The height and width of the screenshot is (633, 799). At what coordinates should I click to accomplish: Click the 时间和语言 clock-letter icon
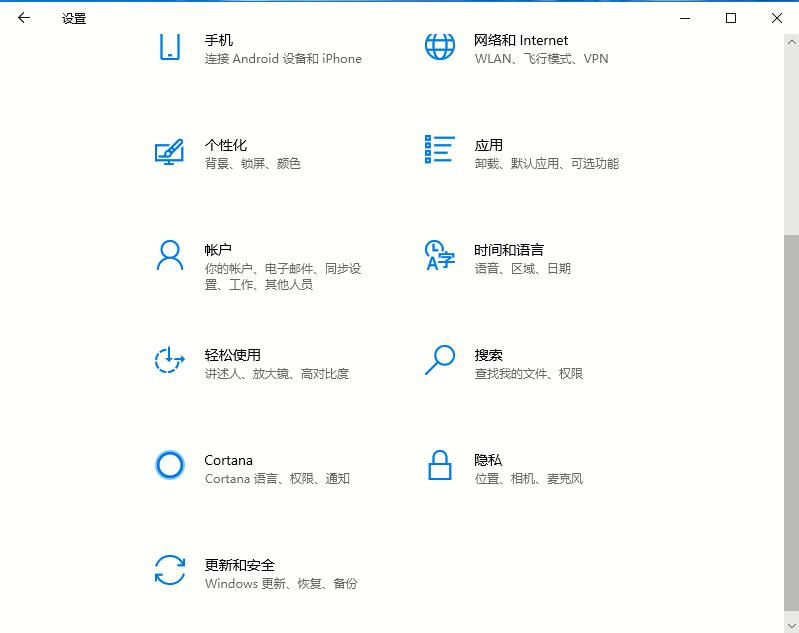coord(440,255)
